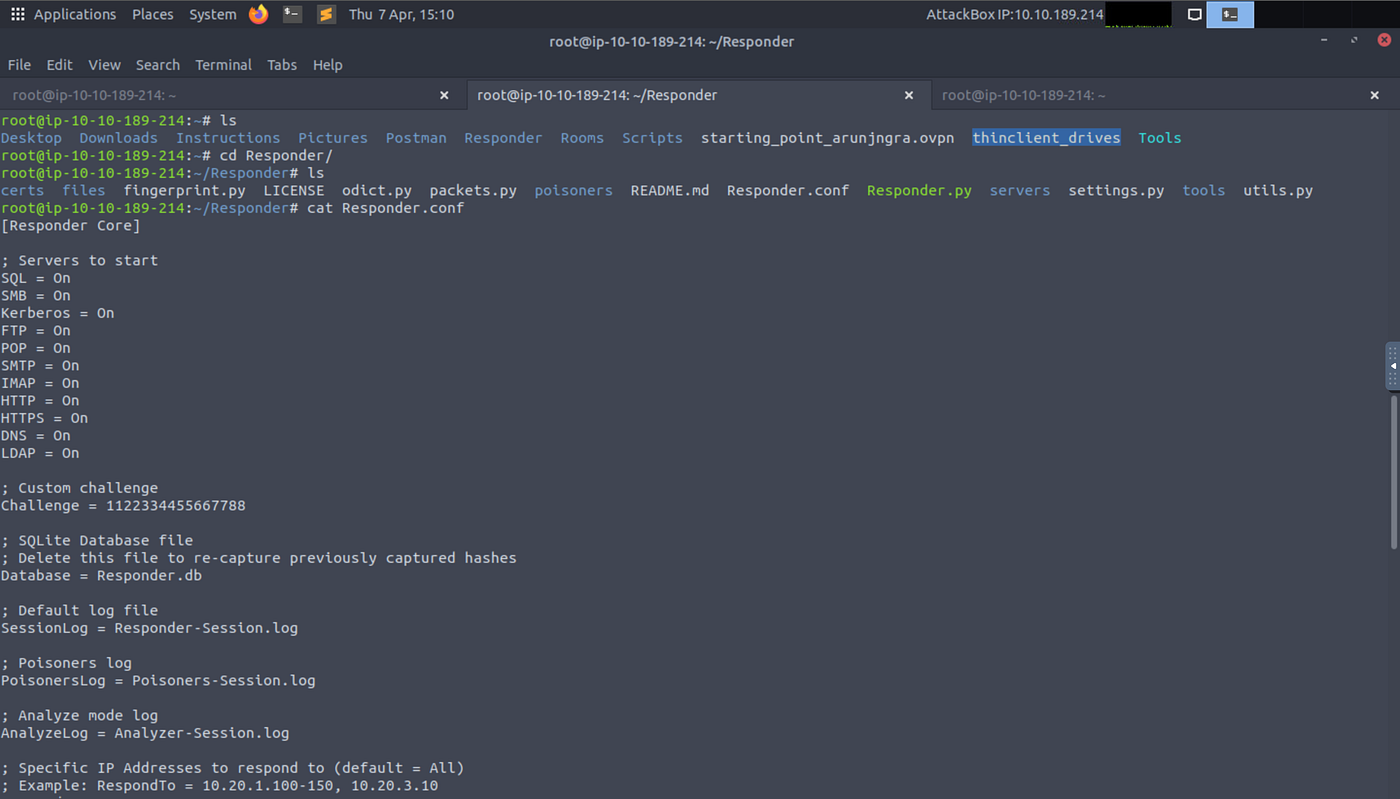Click the starting_point_arunjngra.ovpn file name
The image size is (1400, 799).
pos(827,138)
